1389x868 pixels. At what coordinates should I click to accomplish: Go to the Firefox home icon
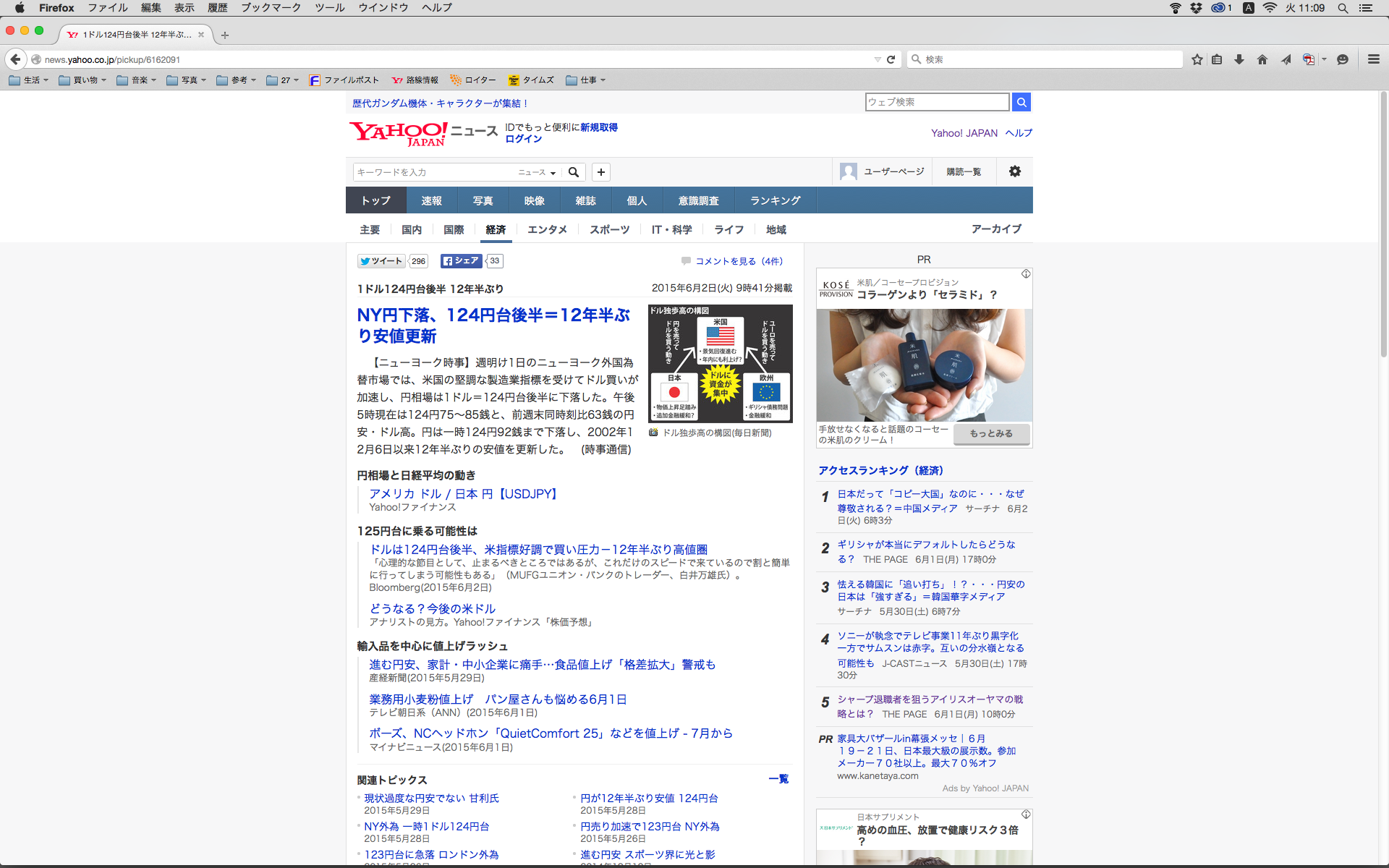point(1262,59)
